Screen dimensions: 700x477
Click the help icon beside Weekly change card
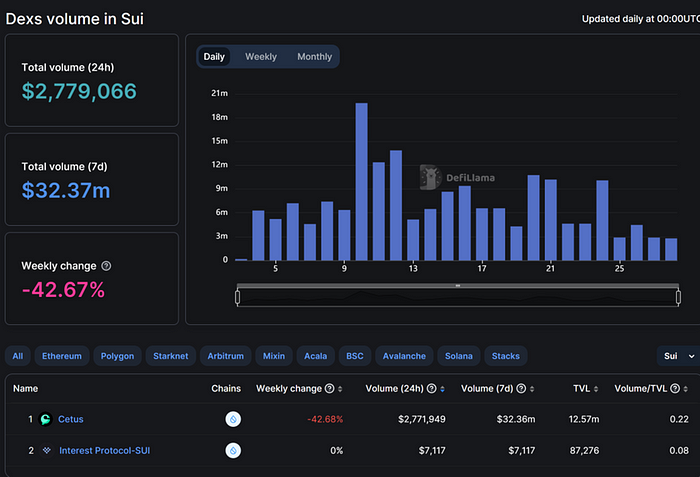[x=107, y=266]
